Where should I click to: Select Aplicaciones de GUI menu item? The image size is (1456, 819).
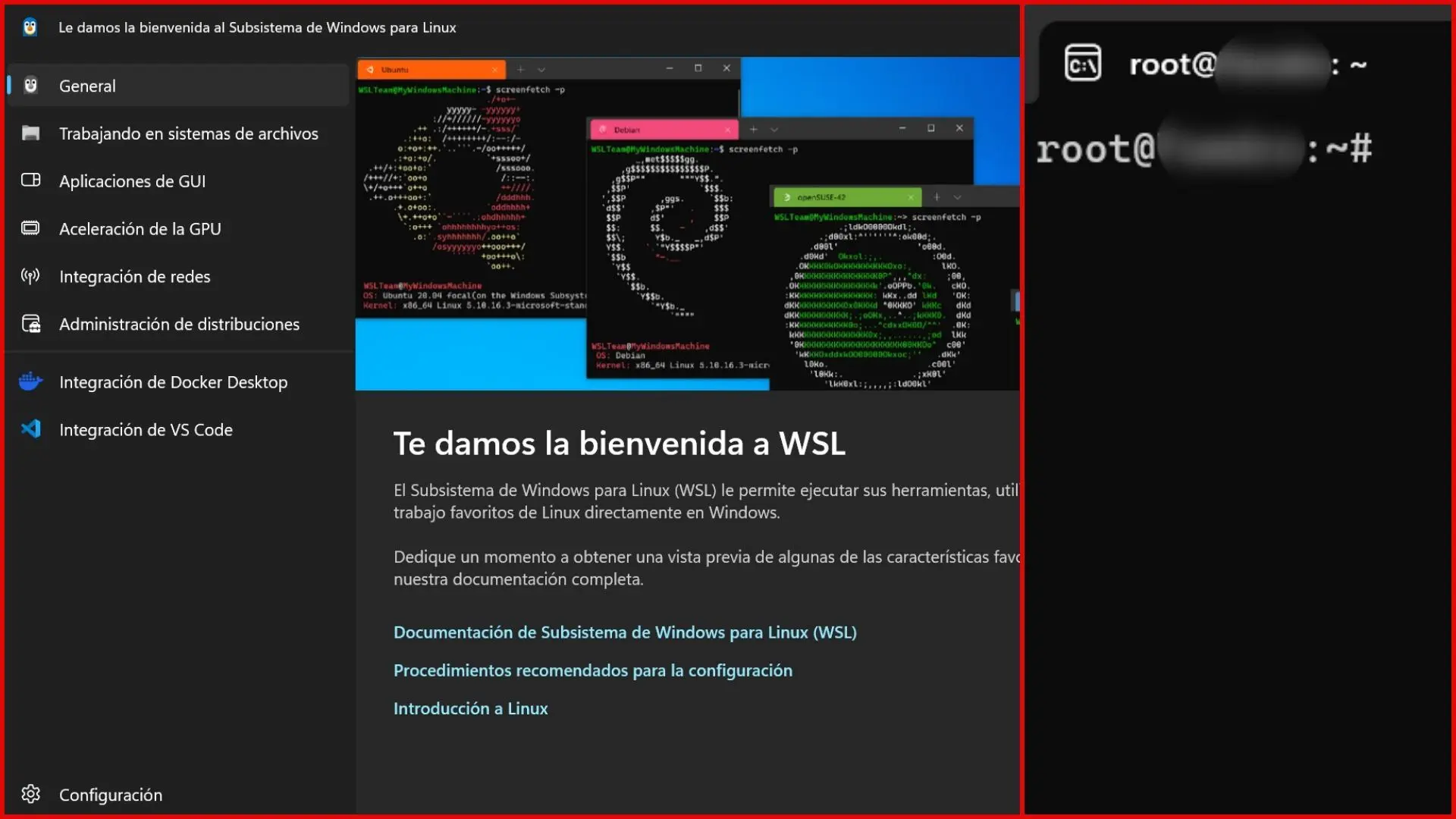133,181
